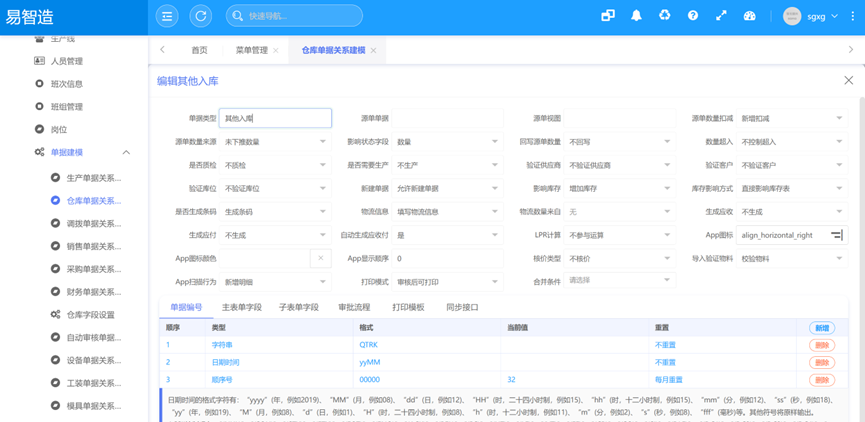
Task: Open 销售单据关系 in the sidebar
Action: click(94, 247)
